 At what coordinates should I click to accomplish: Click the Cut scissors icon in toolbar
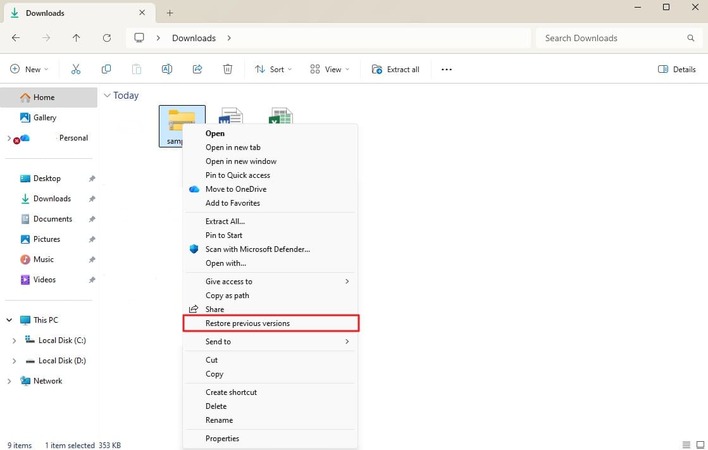[x=75, y=69]
